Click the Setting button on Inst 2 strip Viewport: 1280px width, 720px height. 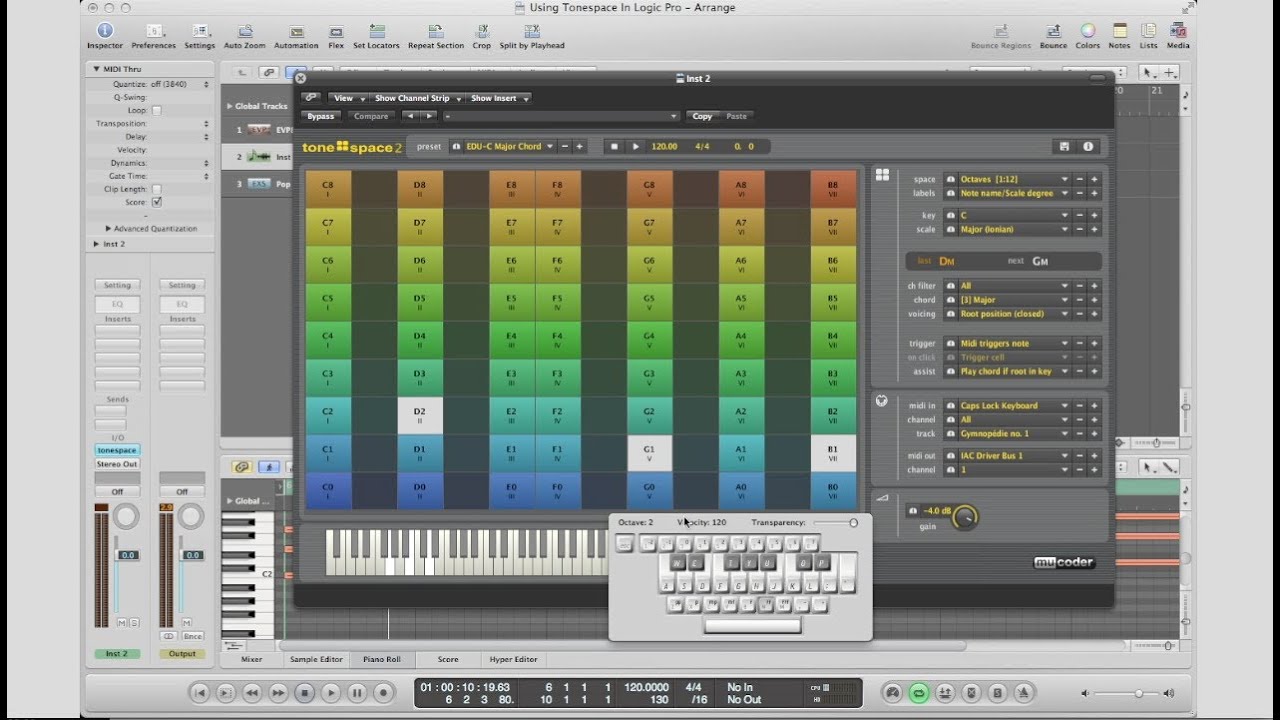[x=117, y=285]
